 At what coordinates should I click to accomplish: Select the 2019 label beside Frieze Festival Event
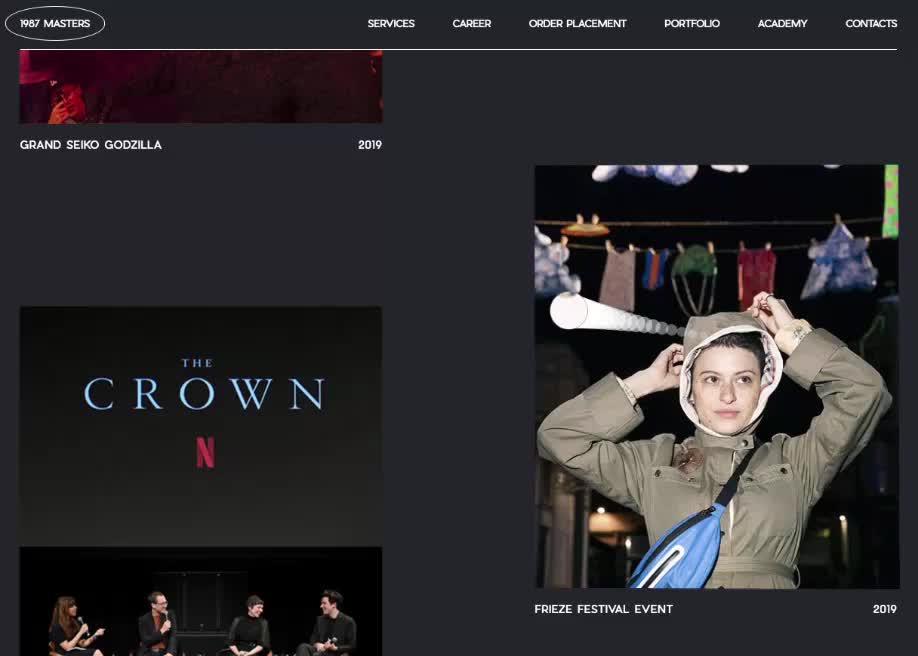pyautogui.click(x=885, y=609)
